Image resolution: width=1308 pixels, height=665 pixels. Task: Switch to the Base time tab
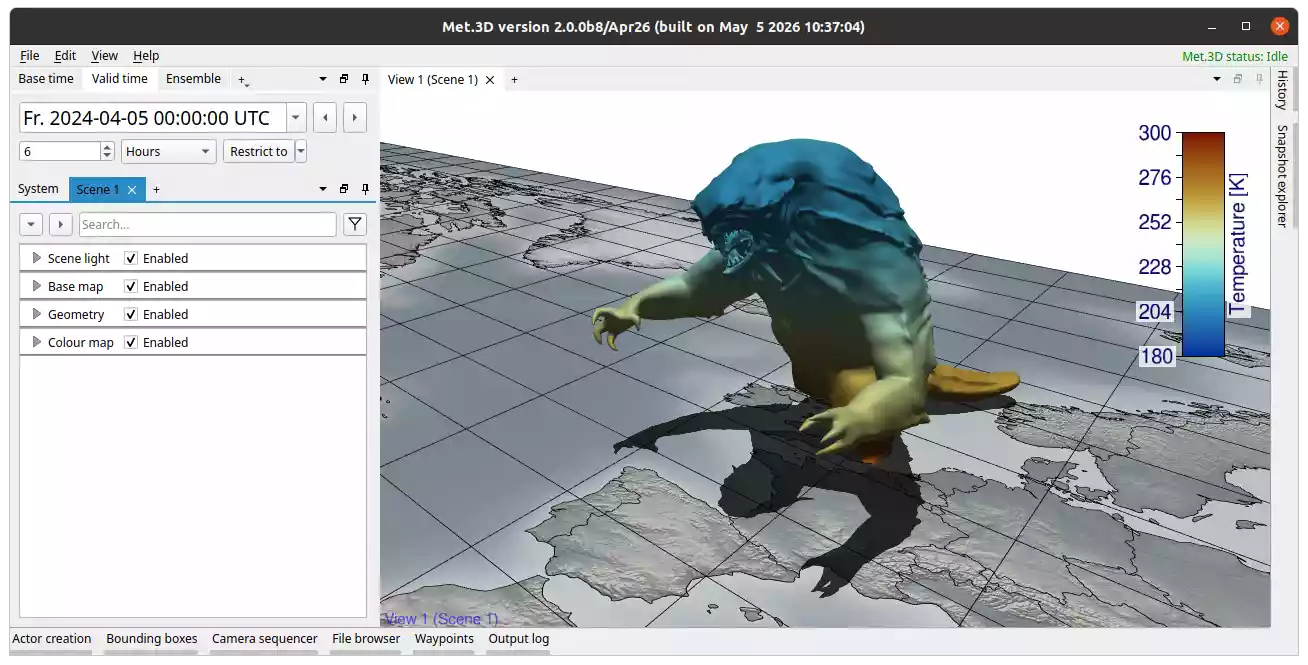[x=46, y=79]
